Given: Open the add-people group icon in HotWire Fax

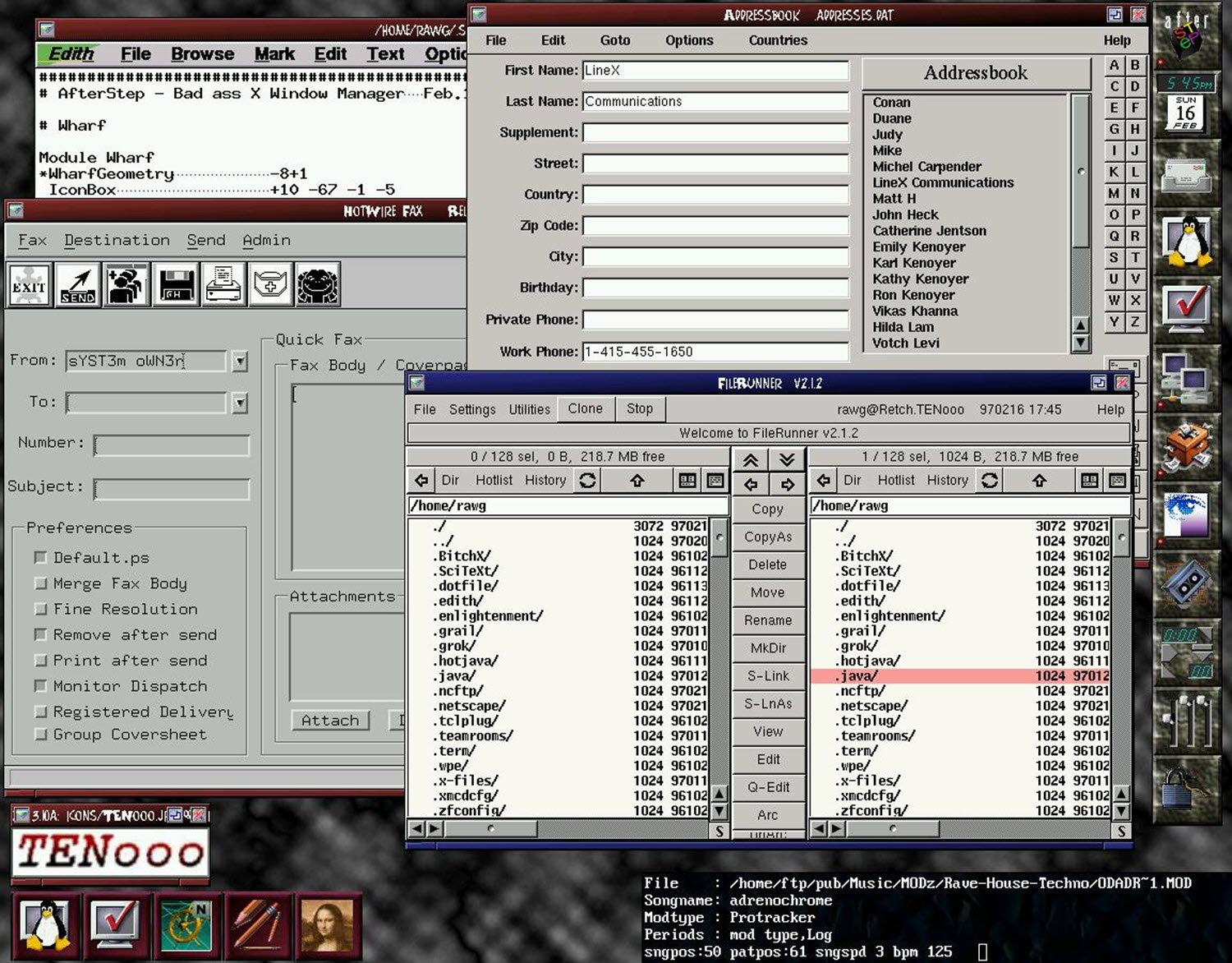Looking at the screenshot, I should click(x=126, y=284).
